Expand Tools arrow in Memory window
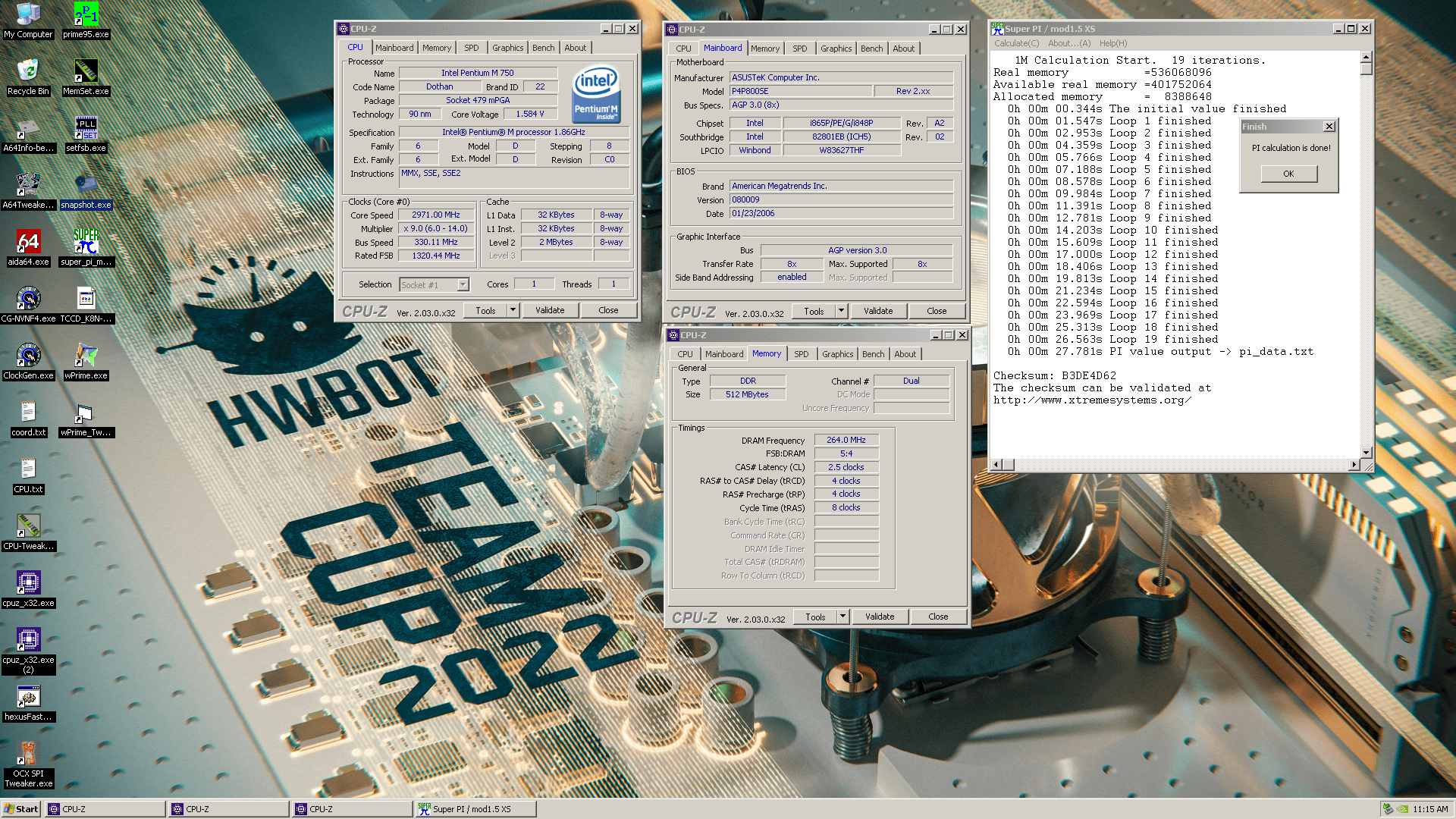Screen dimensions: 1456x819 tap(843, 617)
